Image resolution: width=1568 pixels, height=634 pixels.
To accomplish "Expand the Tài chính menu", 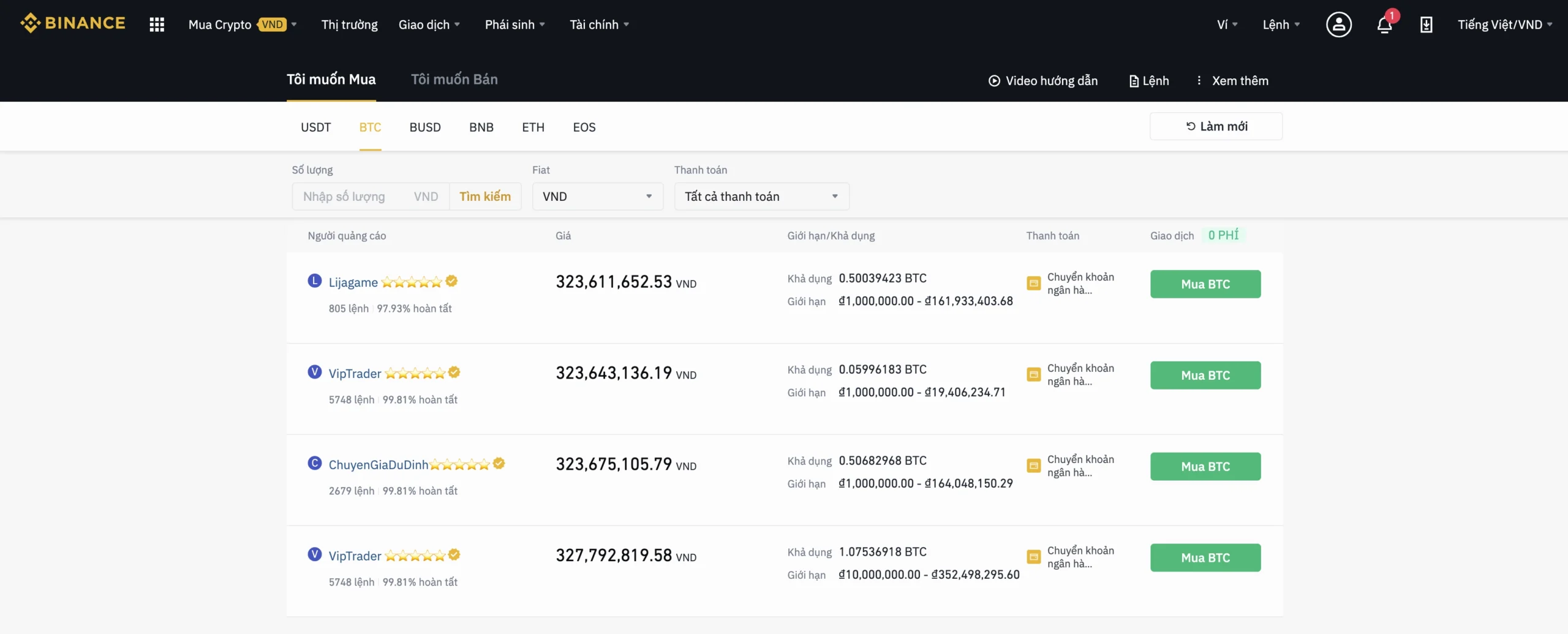I will point(600,25).
